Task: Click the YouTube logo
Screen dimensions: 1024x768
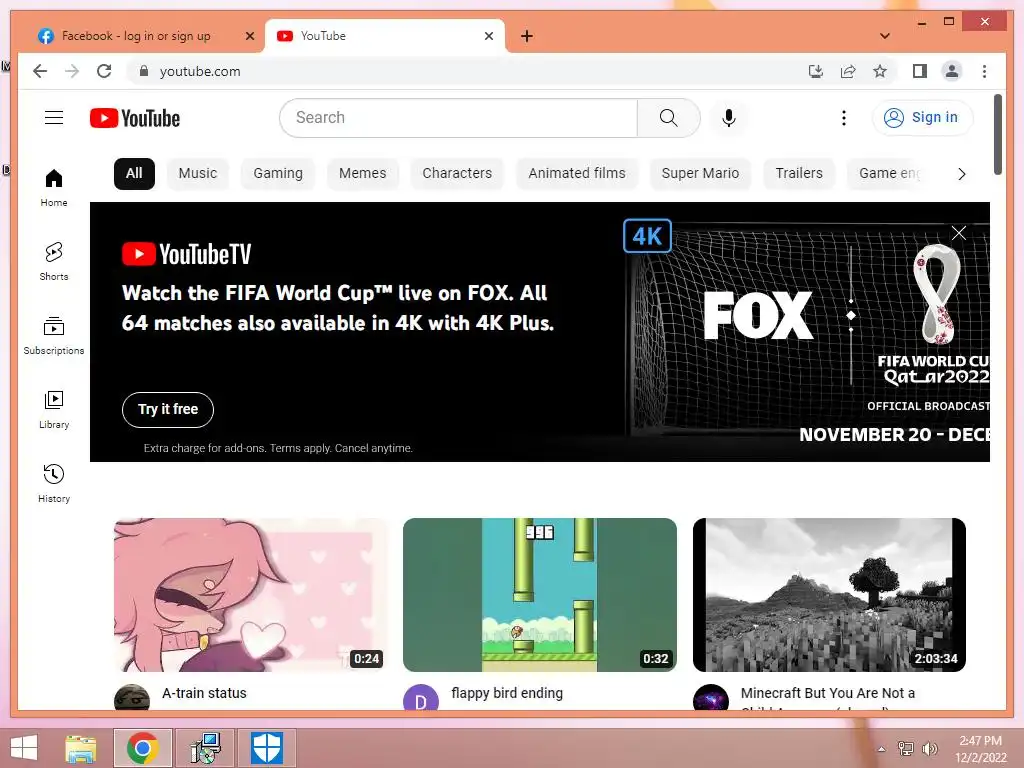Action: [x=135, y=118]
